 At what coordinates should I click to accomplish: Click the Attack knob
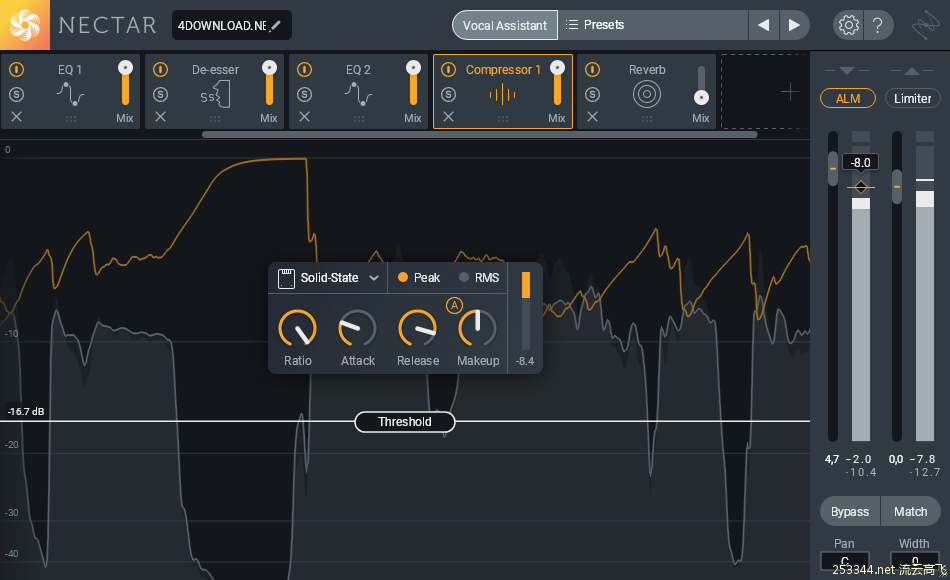click(x=357, y=329)
